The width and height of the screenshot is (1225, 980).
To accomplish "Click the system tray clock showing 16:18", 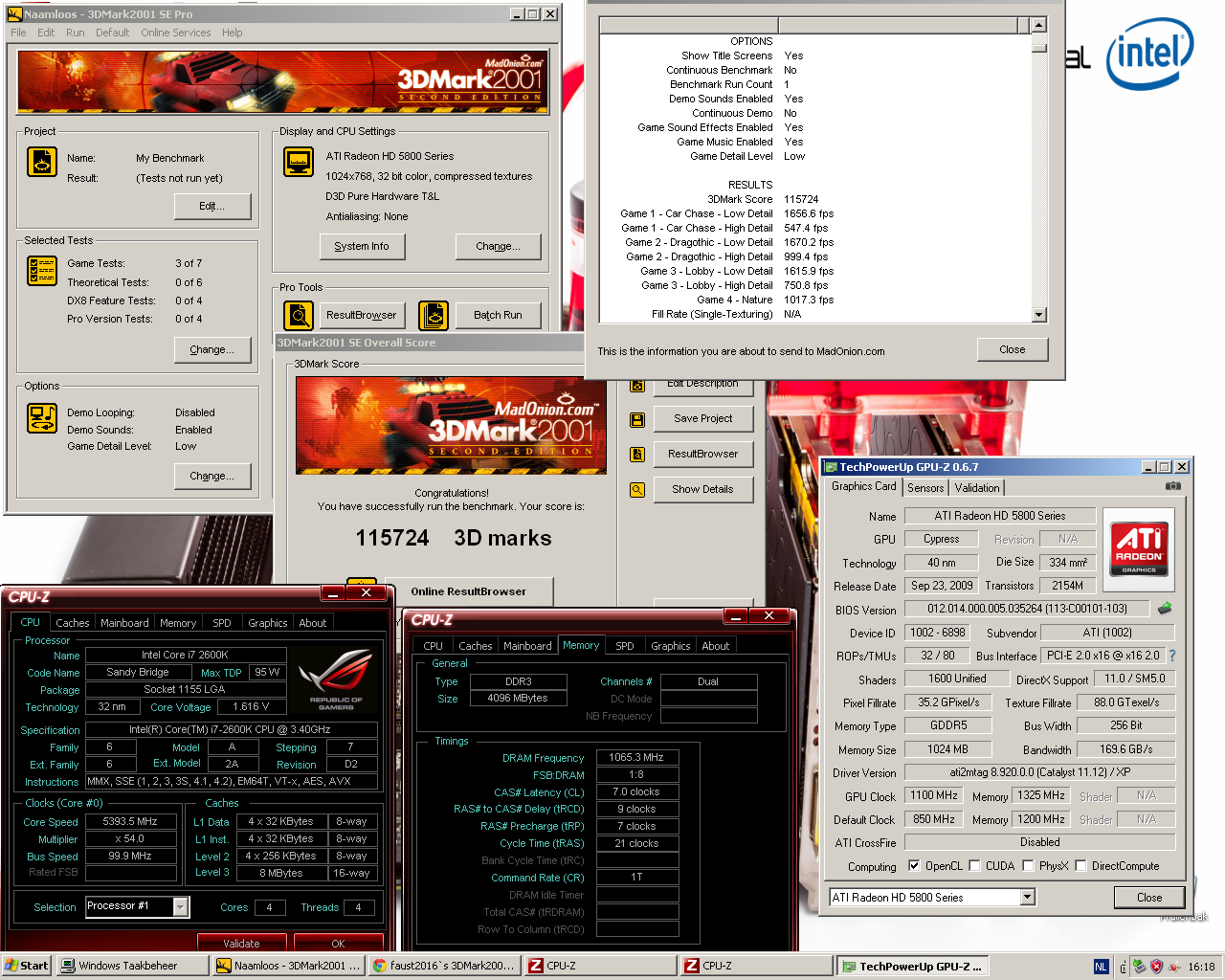I will 1201,967.
